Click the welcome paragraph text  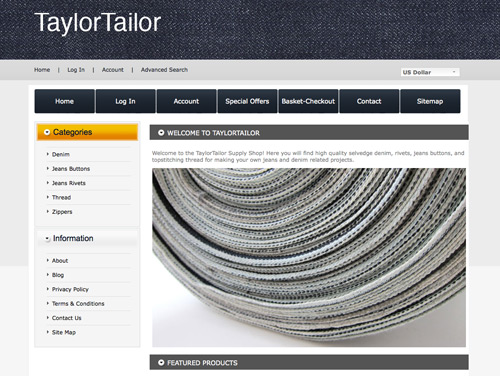tap(308, 156)
